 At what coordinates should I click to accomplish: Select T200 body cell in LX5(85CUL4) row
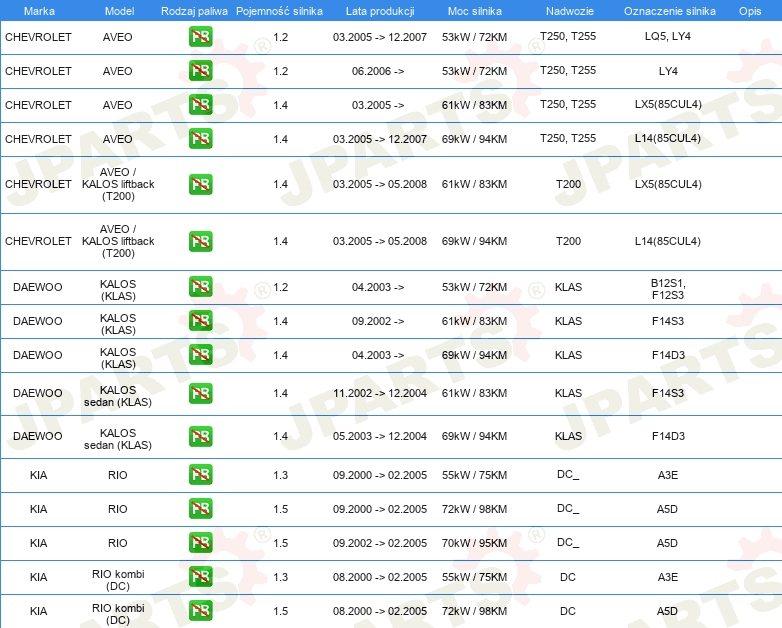568,184
